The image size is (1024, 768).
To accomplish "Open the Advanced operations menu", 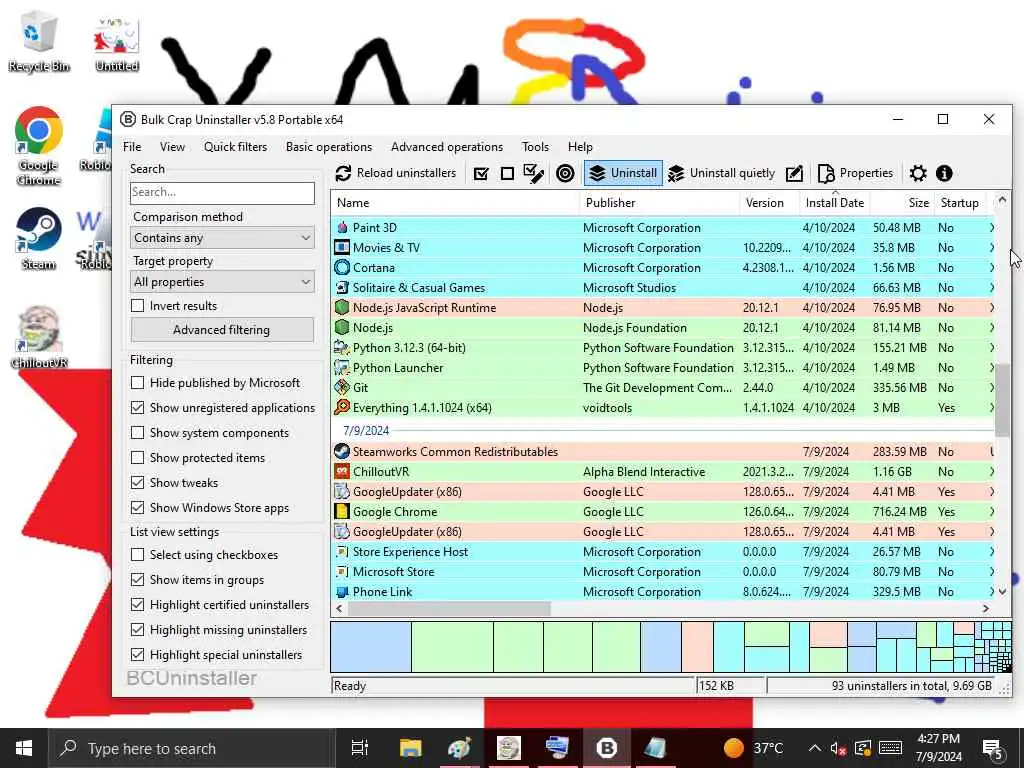I will (x=447, y=146).
